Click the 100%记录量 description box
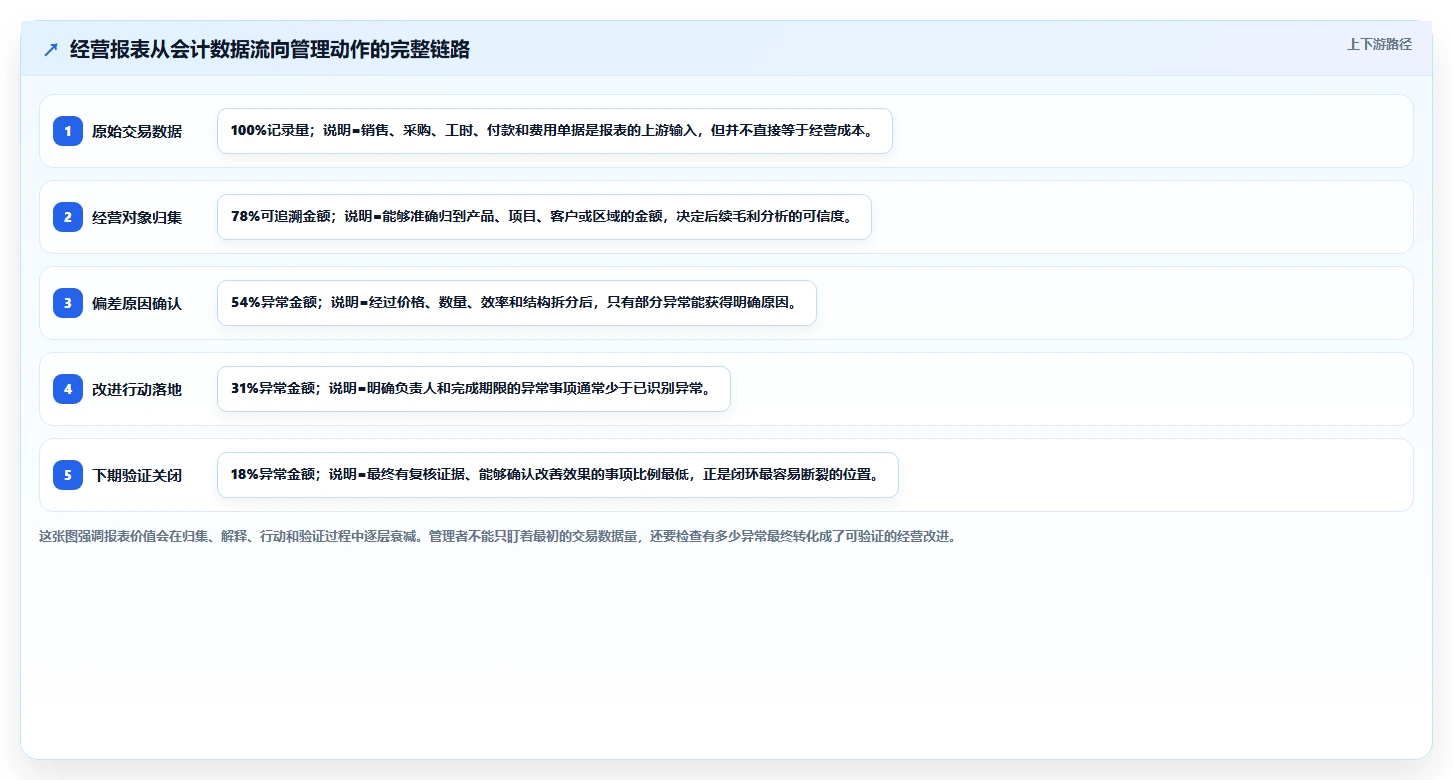Screen dimensions: 1453x780 [554, 131]
